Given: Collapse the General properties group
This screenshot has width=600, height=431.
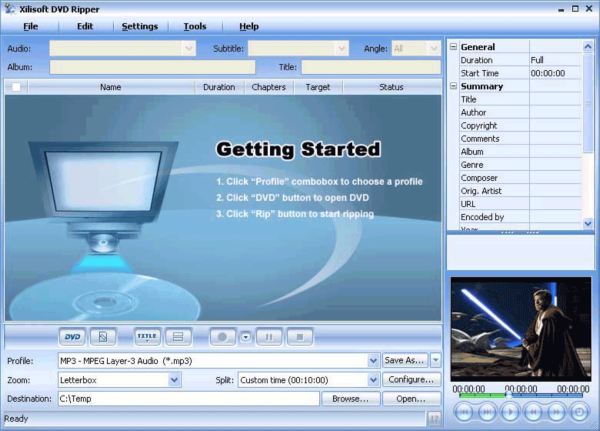Looking at the screenshot, I should (x=454, y=47).
